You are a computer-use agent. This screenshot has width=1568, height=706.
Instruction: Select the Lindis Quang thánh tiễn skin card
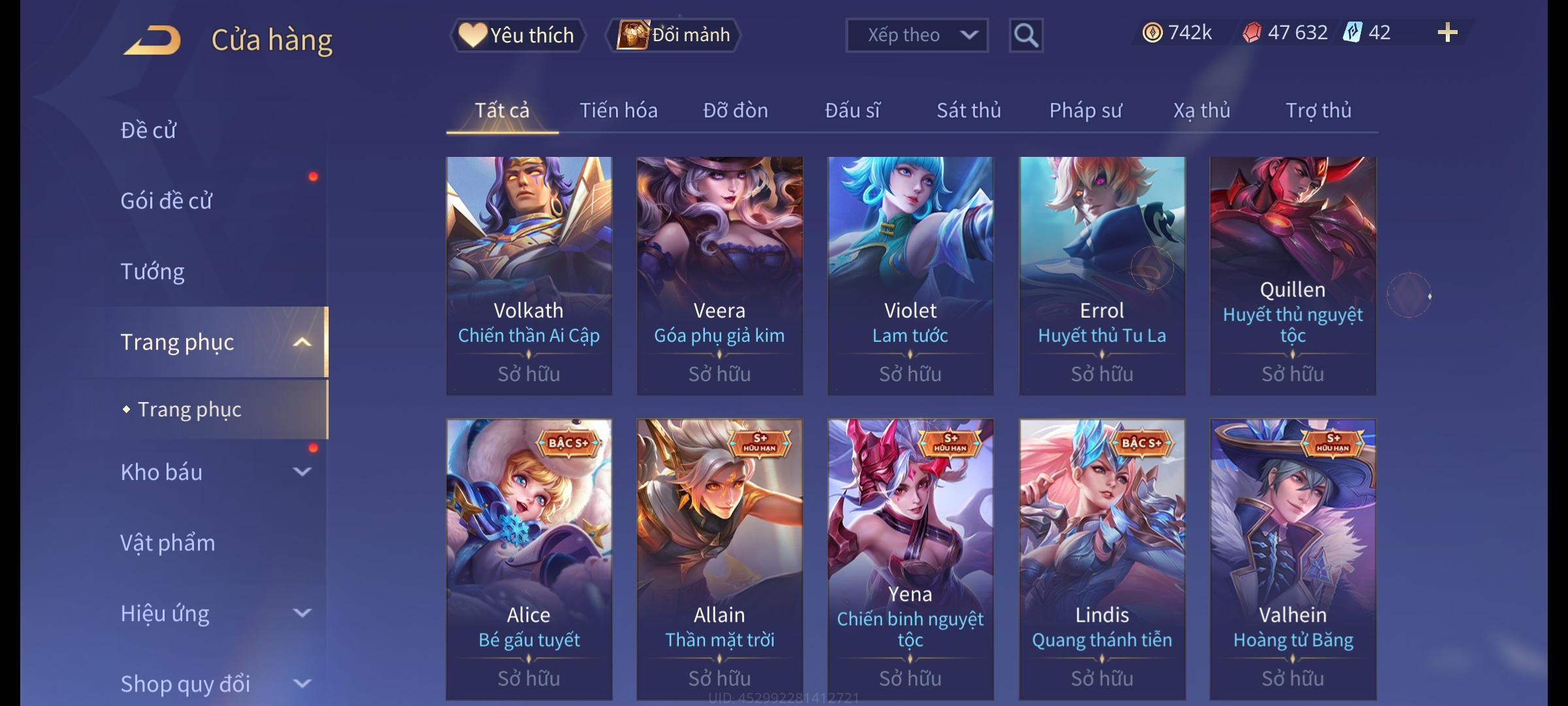pyautogui.click(x=1102, y=560)
